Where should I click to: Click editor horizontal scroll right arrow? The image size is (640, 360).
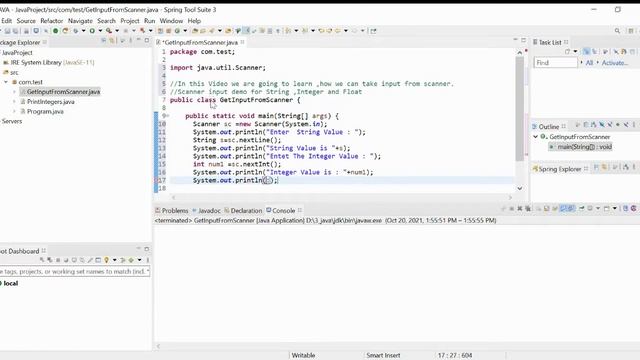[510, 198]
